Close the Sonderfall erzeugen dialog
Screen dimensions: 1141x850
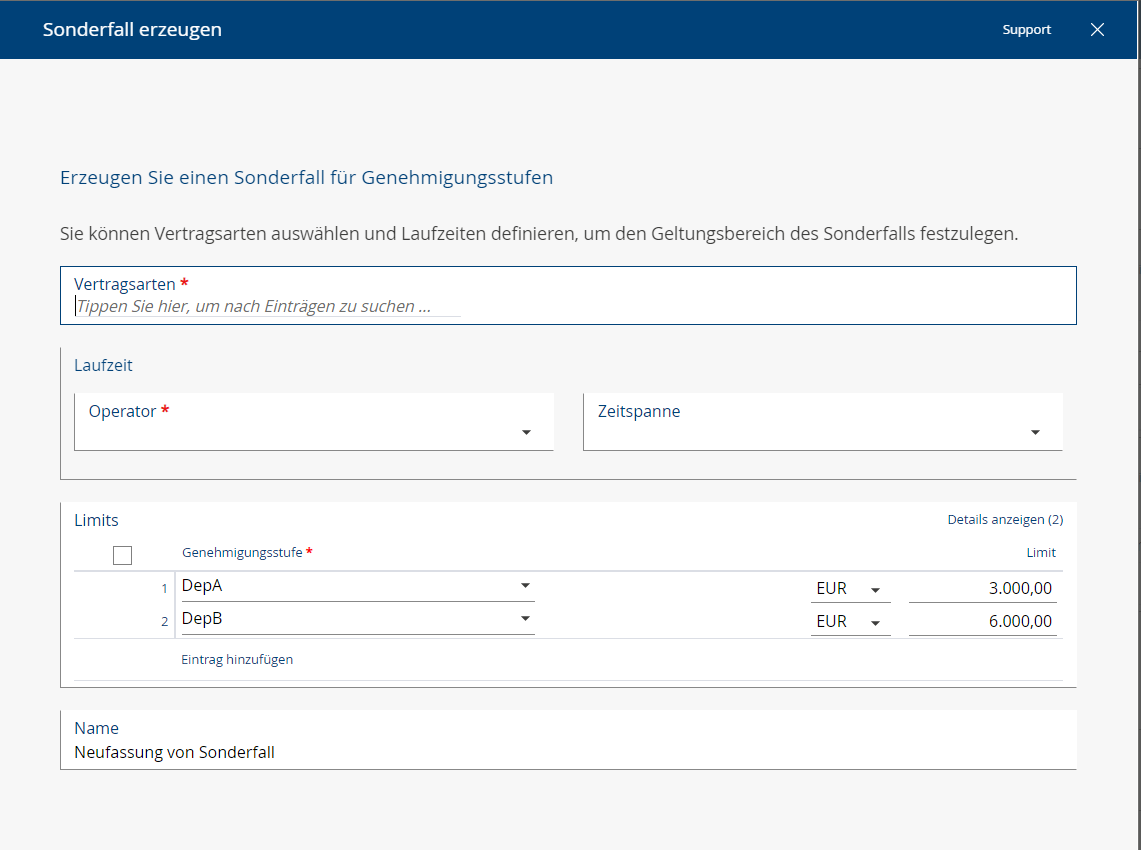1097,30
